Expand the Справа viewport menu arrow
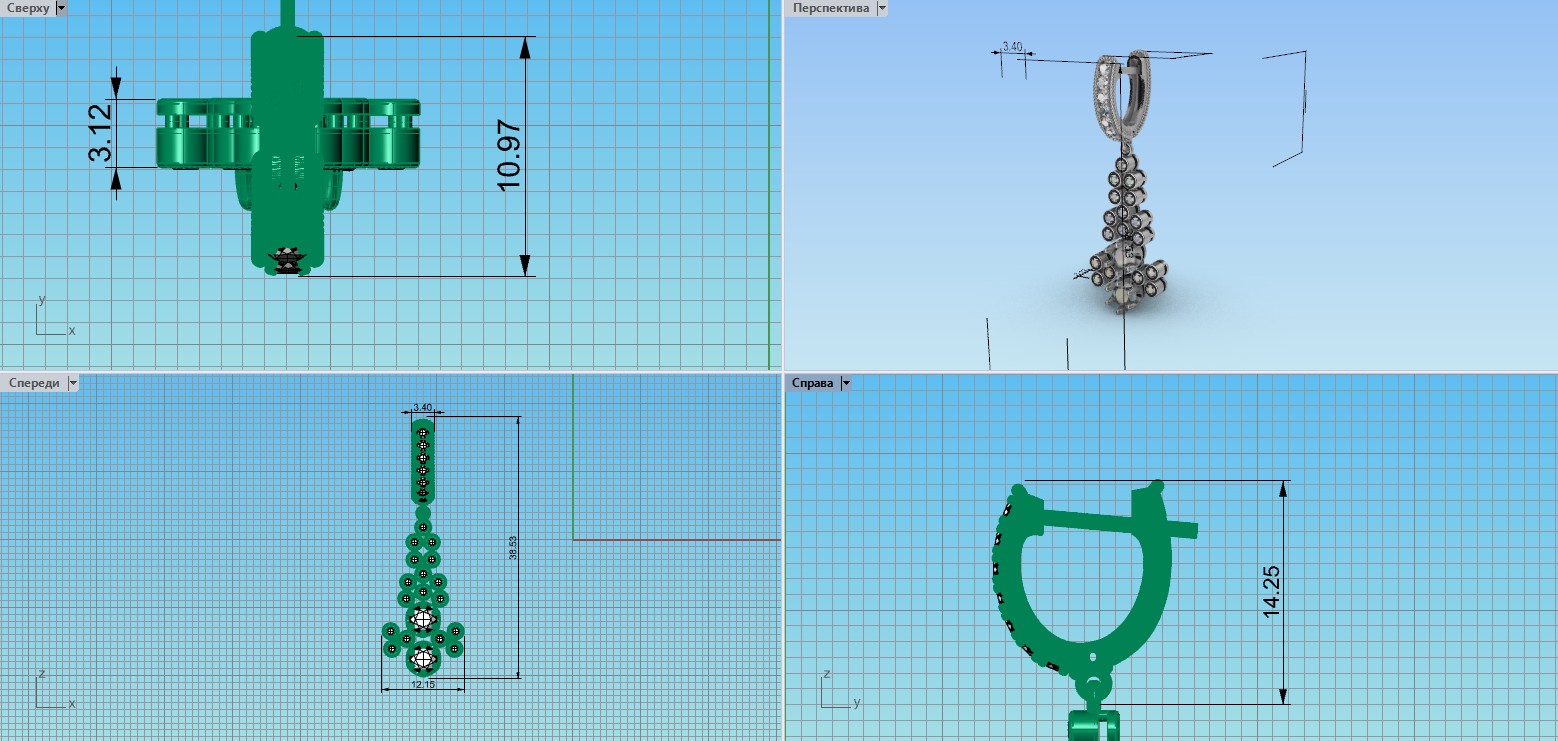Image resolution: width=1558 pixels, height=741 pixels. pos(846,383)
